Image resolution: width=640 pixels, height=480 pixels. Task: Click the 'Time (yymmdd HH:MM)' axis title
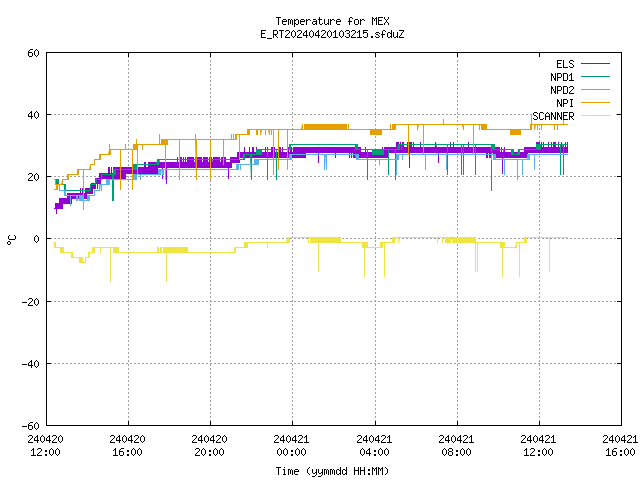pyautogui.click(x=332, y=471)
